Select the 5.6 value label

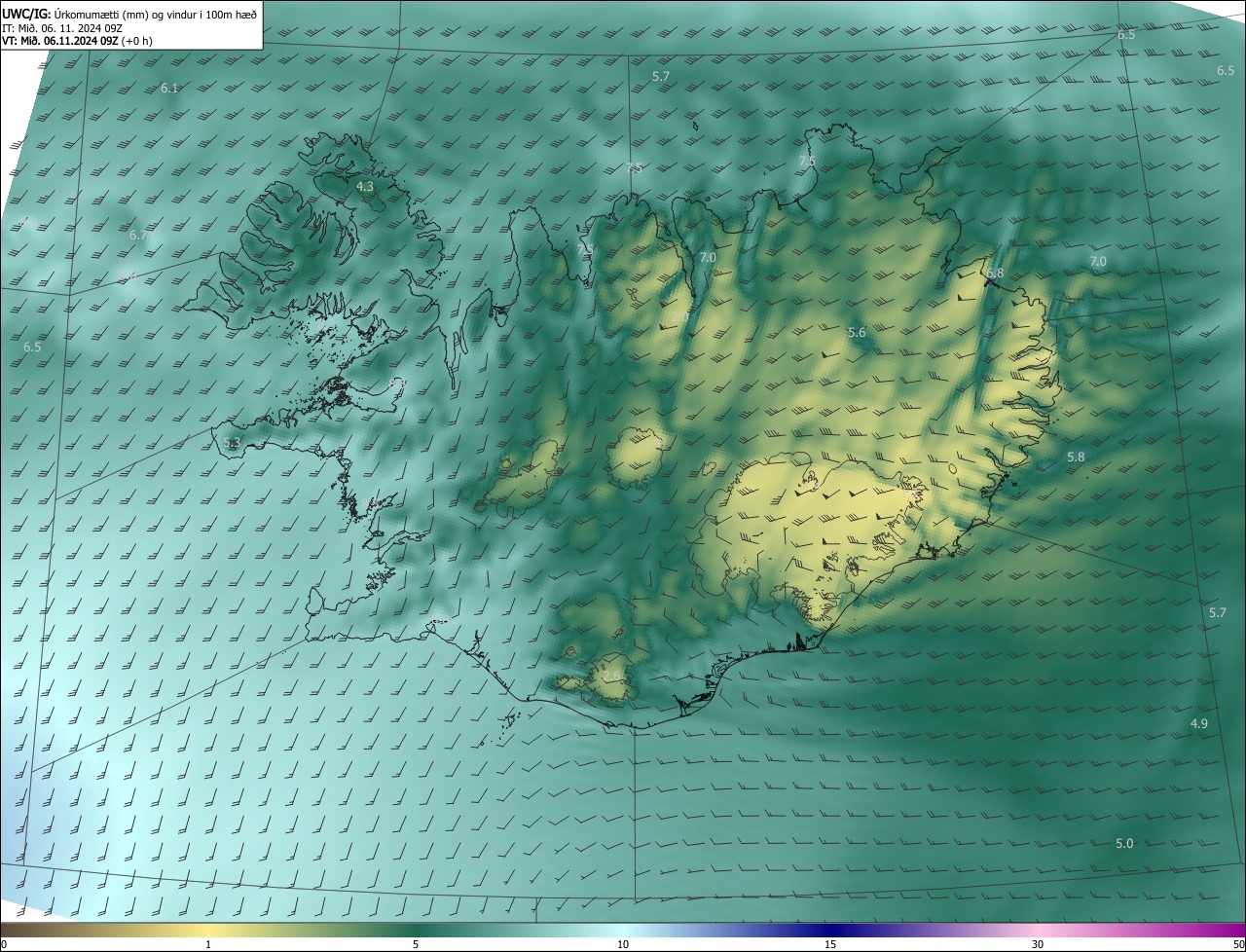(x=857, y=333)
